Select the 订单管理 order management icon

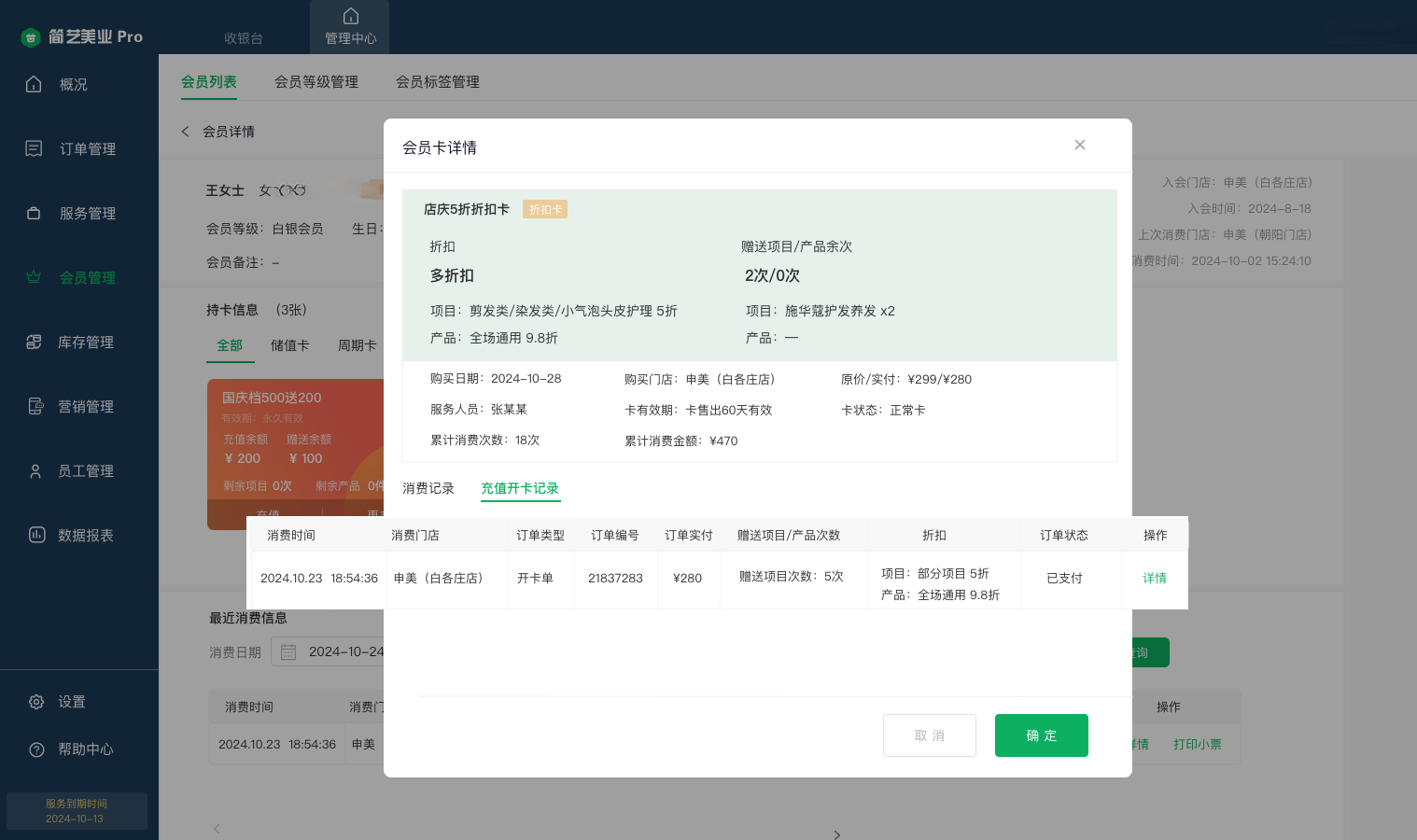[x=87, y=148]
